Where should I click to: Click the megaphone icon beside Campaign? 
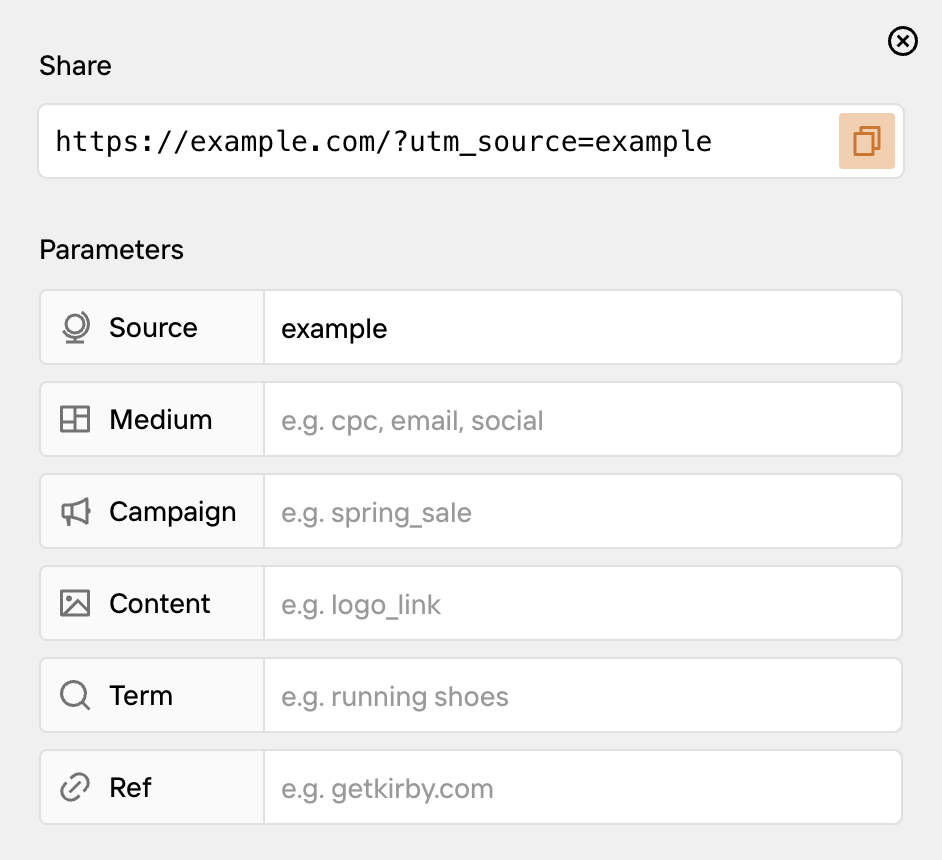(x=74, y=511)
